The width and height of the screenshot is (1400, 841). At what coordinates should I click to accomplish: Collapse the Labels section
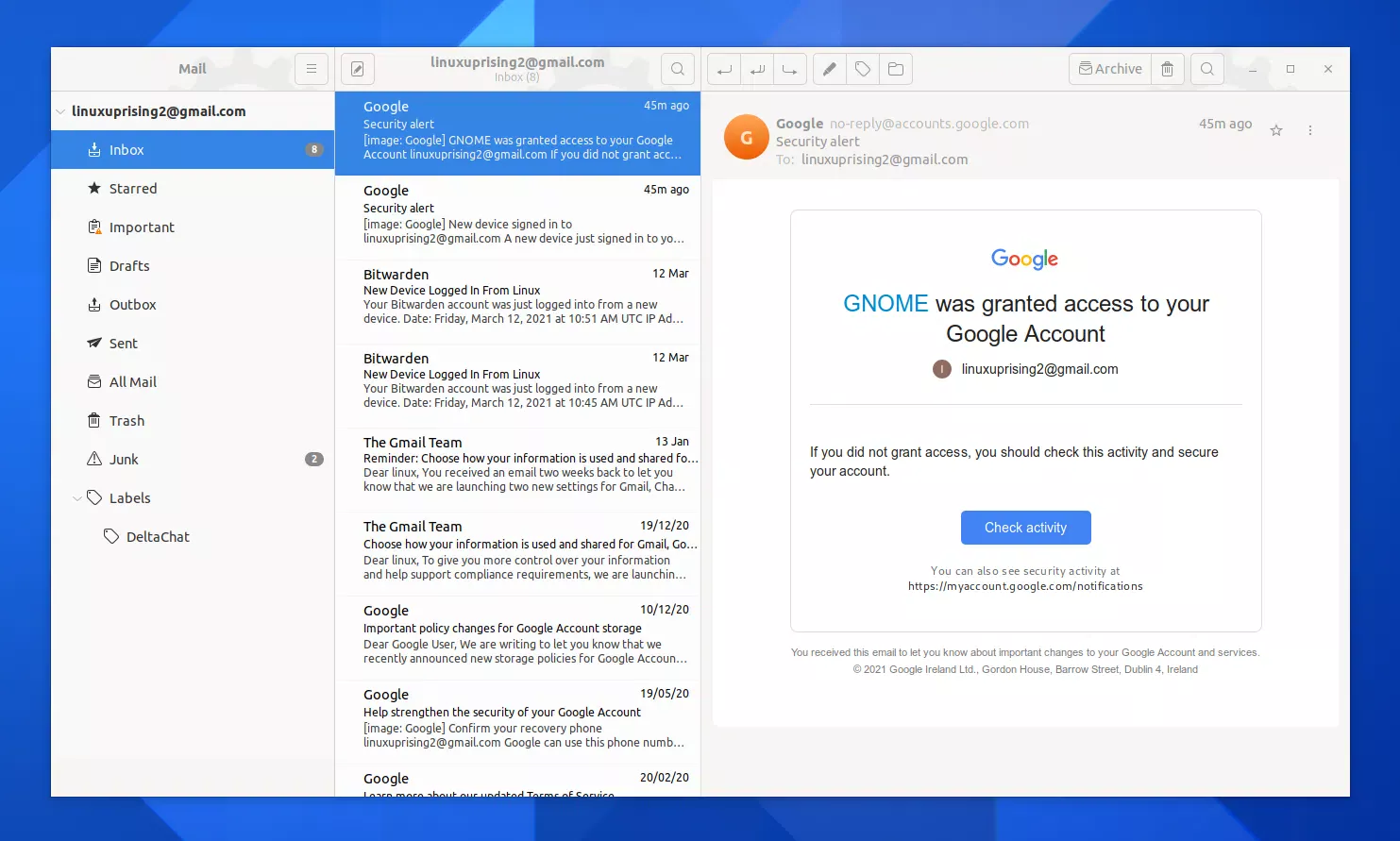tap(77, 497)
